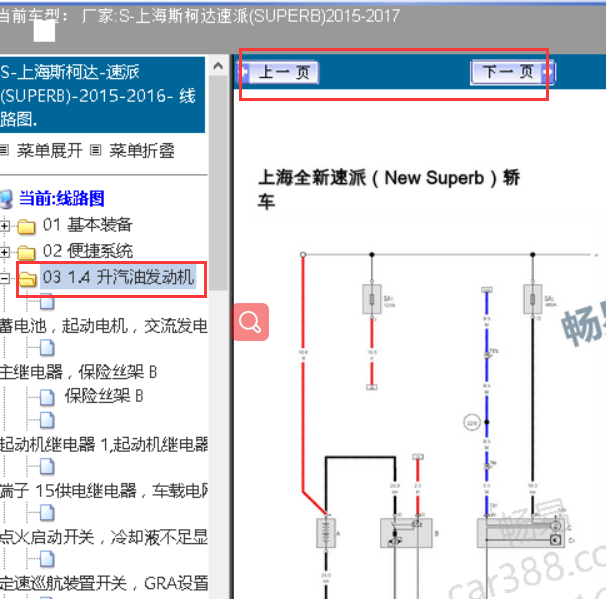Click the page icon above 端子 15 entry
606x599 pixels.
(47, 466)
